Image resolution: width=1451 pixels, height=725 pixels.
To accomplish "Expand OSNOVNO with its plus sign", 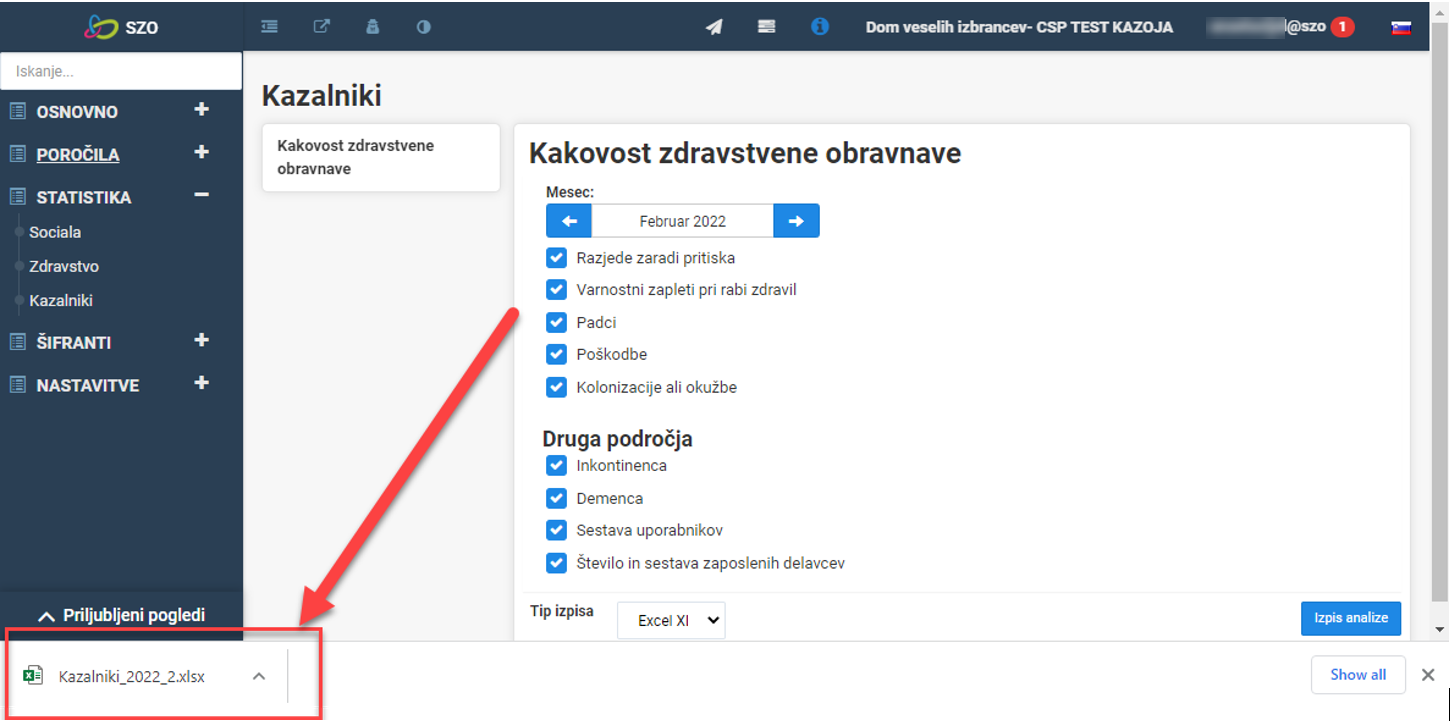I will coord(201,109).
